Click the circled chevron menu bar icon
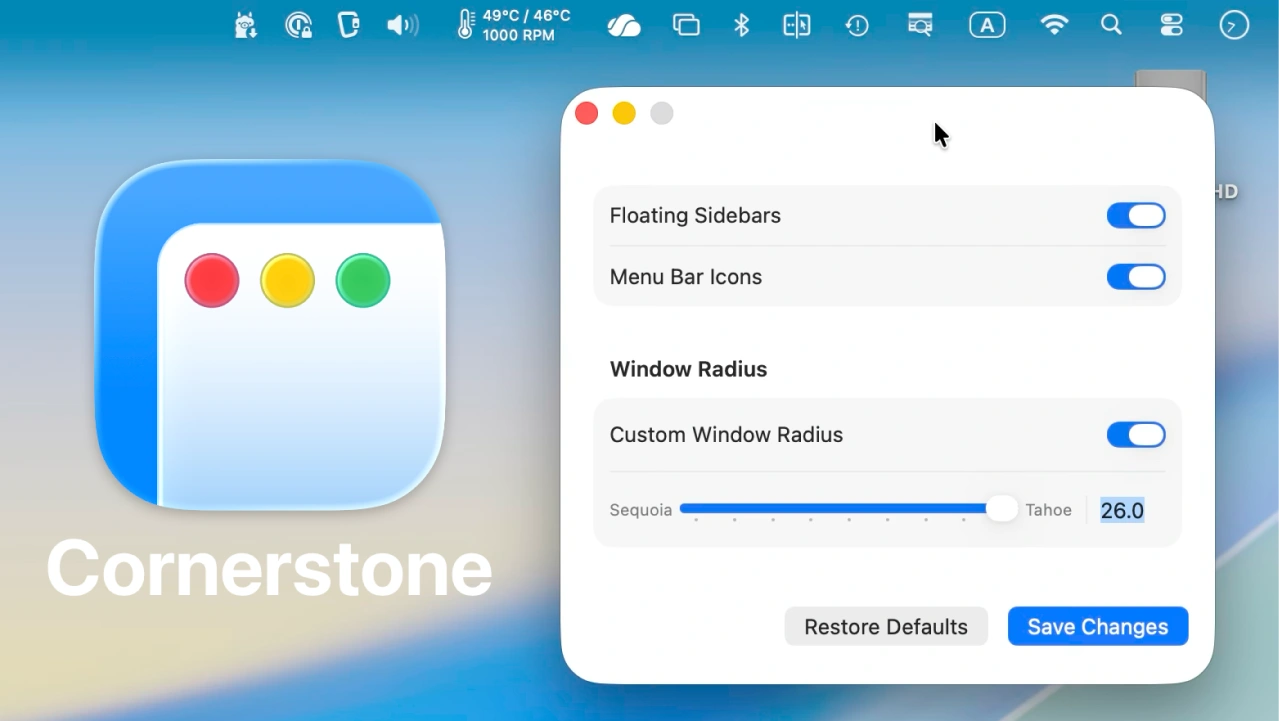1280x721 pixels. pyautogui.click(x=1234, y=25)
